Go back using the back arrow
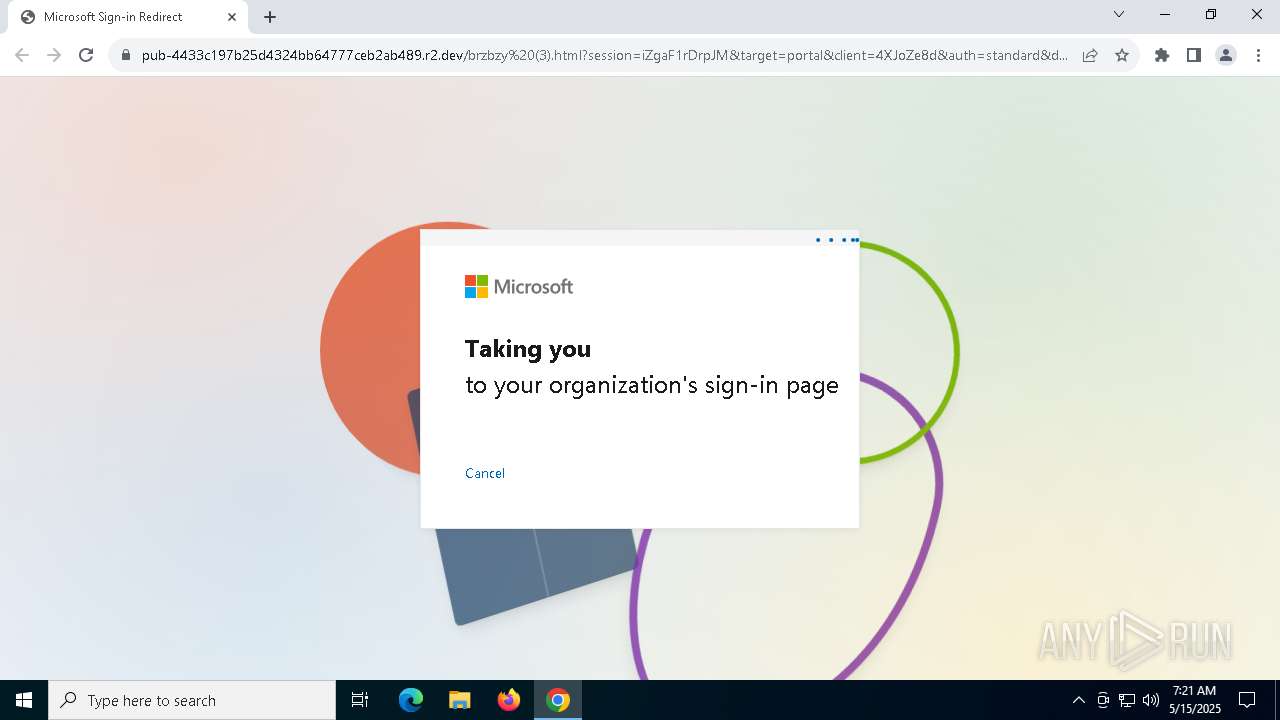The image size is (1280, 720). (22, 55)
